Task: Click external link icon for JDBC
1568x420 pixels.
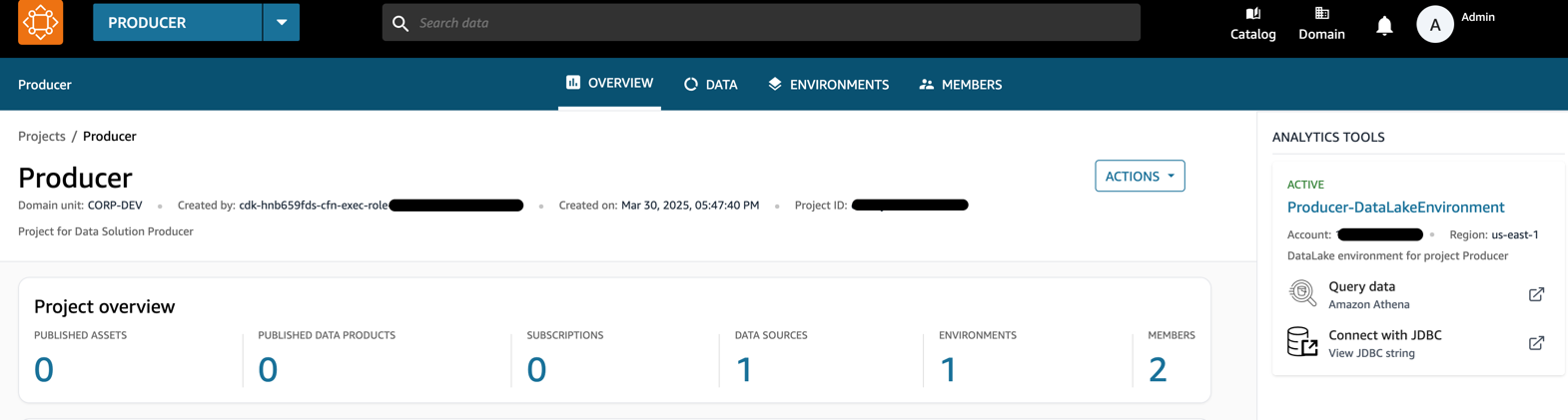Action: click(x=1536, y=343)
